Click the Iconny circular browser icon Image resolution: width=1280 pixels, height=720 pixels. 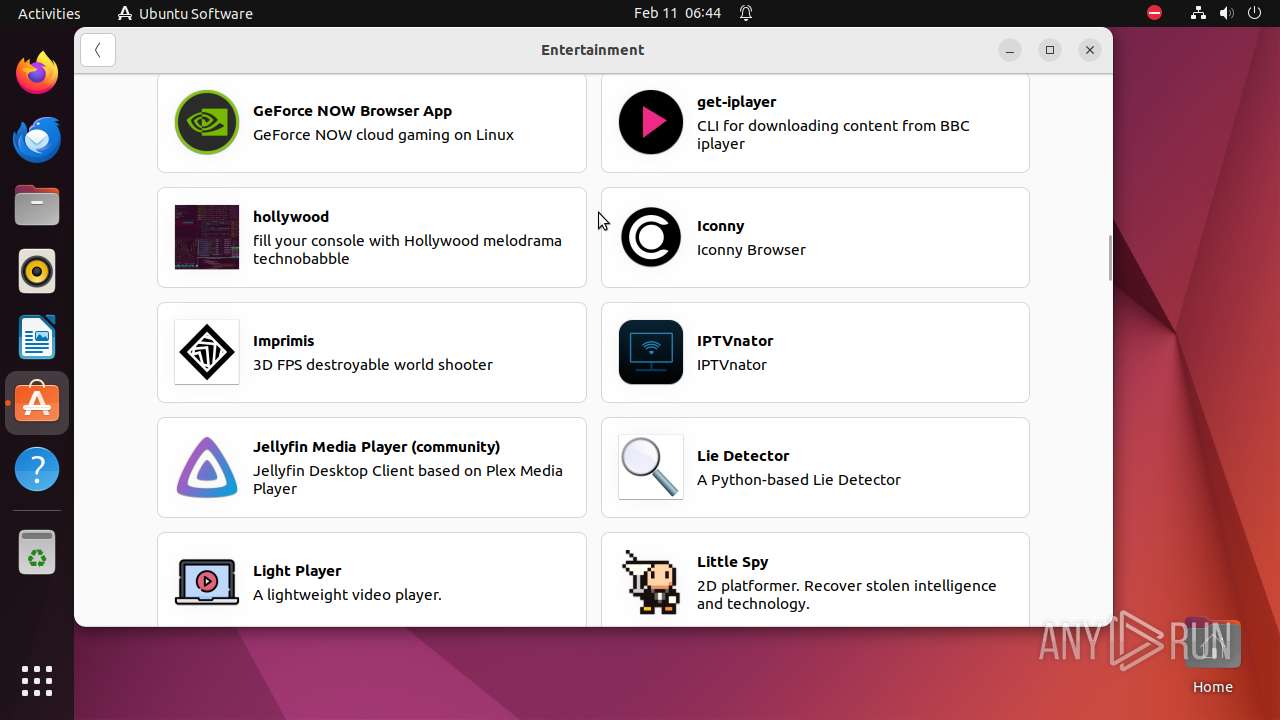651,237
